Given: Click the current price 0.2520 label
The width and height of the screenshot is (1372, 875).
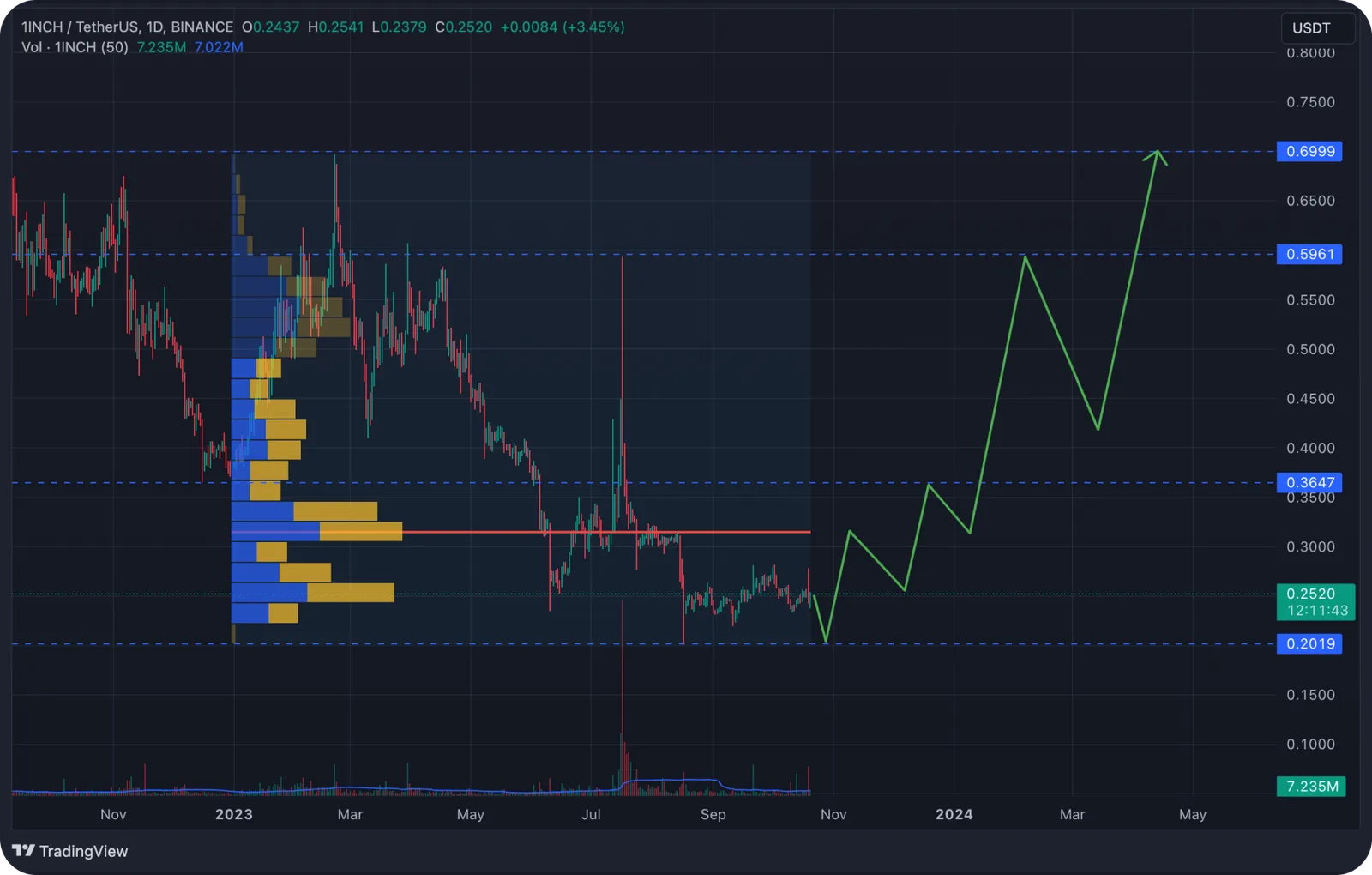Looking at the screenshot, I should click(x=1315, y=602).
